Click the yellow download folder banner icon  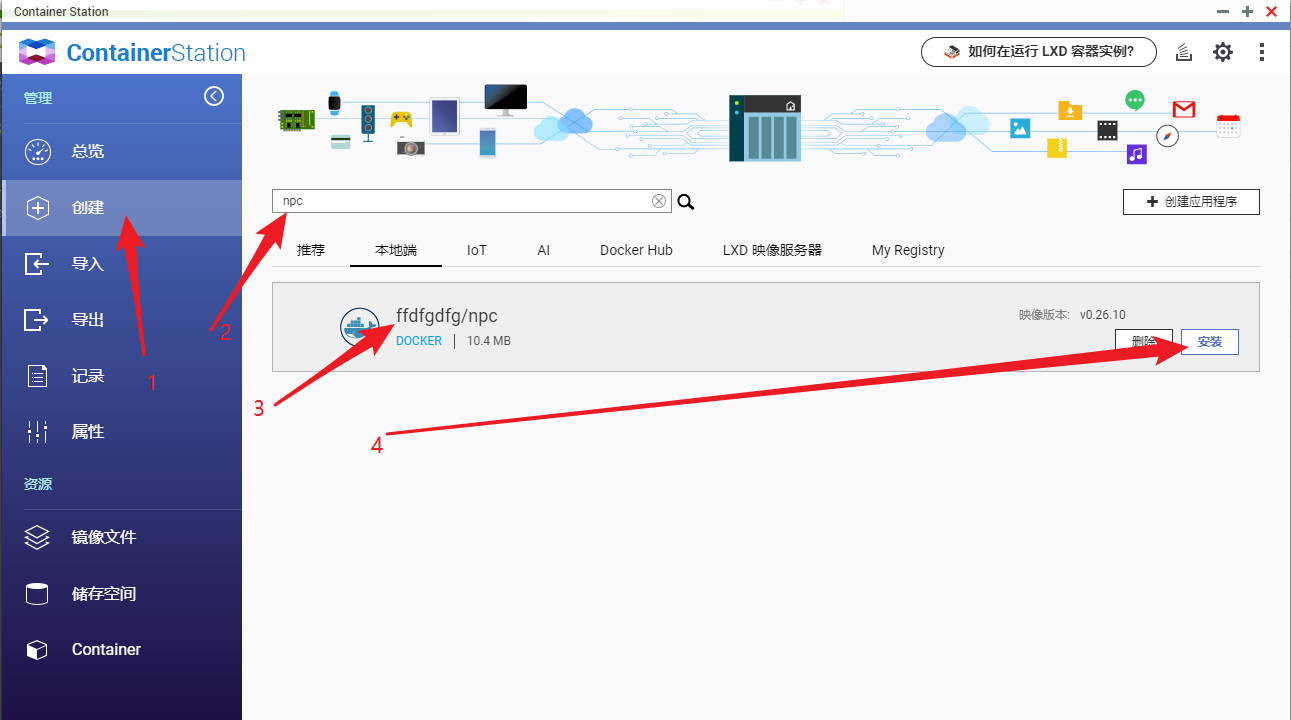point(1070,110)
